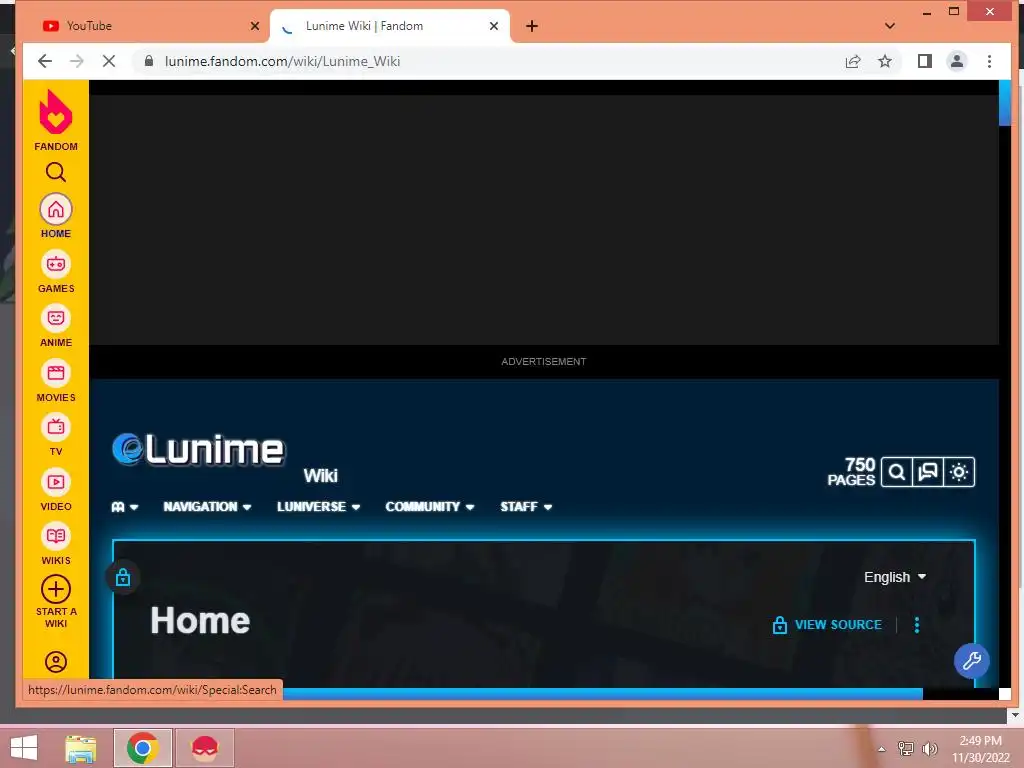Click the Fandom flame logo
Image resolution: width=1024 pixels, height=768 pixels.
click(x=56, y=112)
